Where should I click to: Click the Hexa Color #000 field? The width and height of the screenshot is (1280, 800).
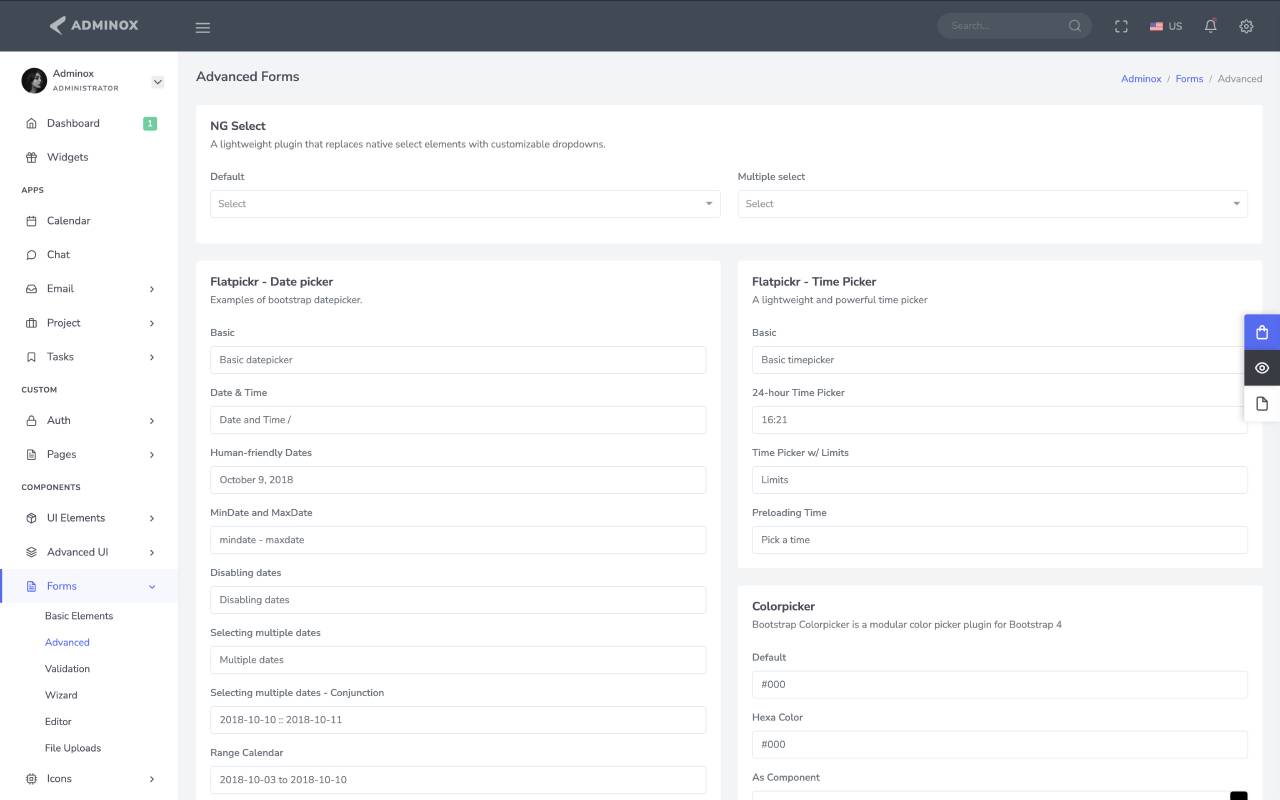pyautogui.click(x=1000, y=745)
